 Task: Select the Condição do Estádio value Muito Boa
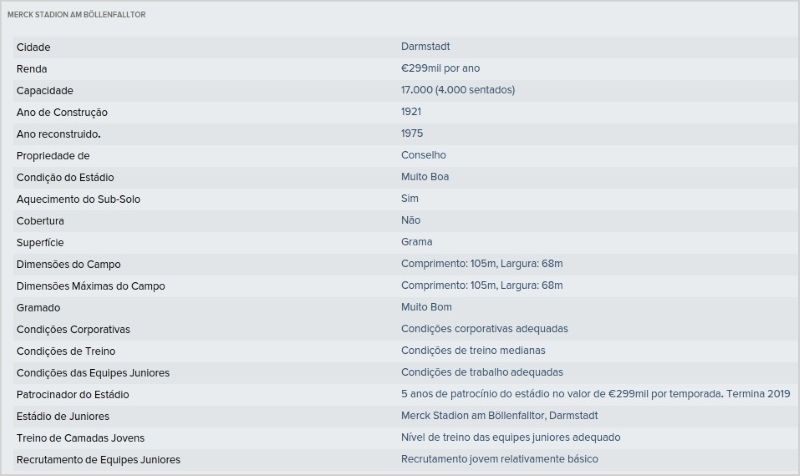click(x=425, y=177)
